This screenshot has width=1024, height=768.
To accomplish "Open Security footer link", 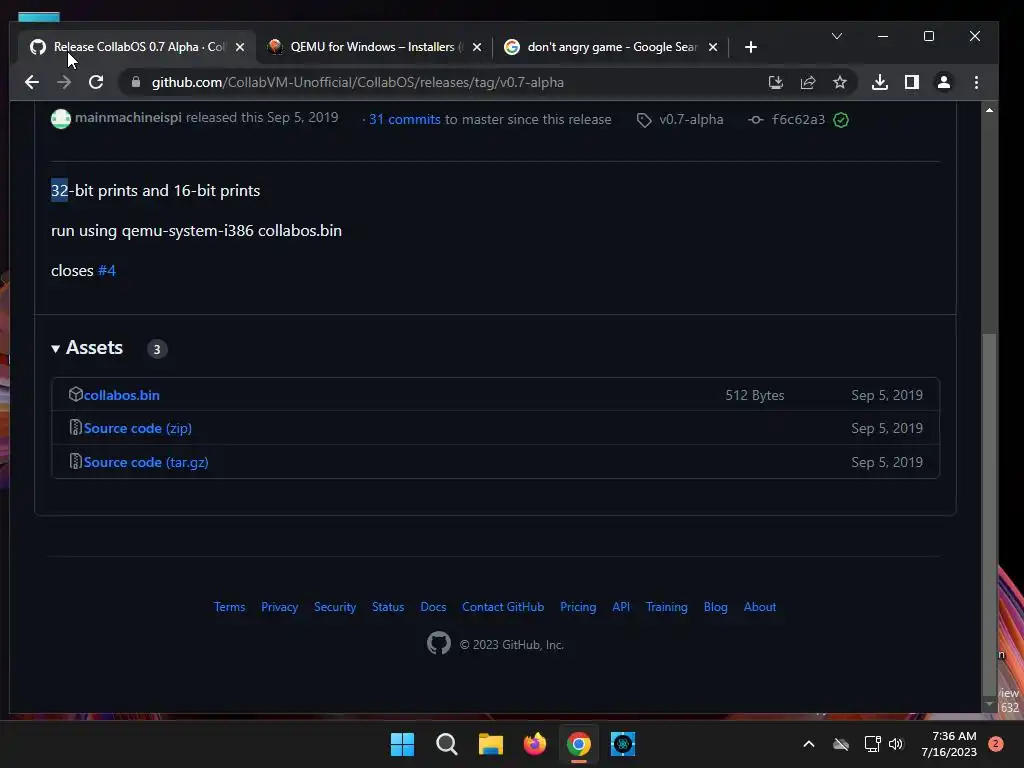I will [x=335, y=607].
